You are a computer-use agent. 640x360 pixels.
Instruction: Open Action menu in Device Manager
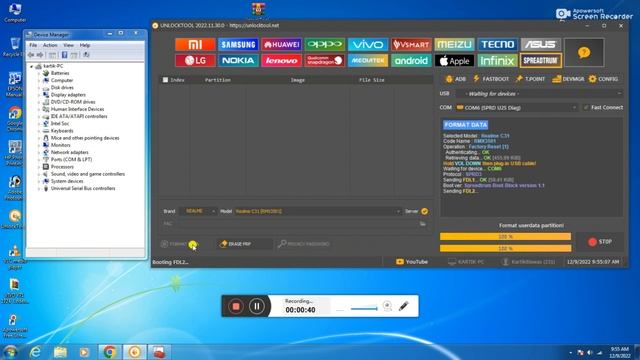(x=50, y=45)
